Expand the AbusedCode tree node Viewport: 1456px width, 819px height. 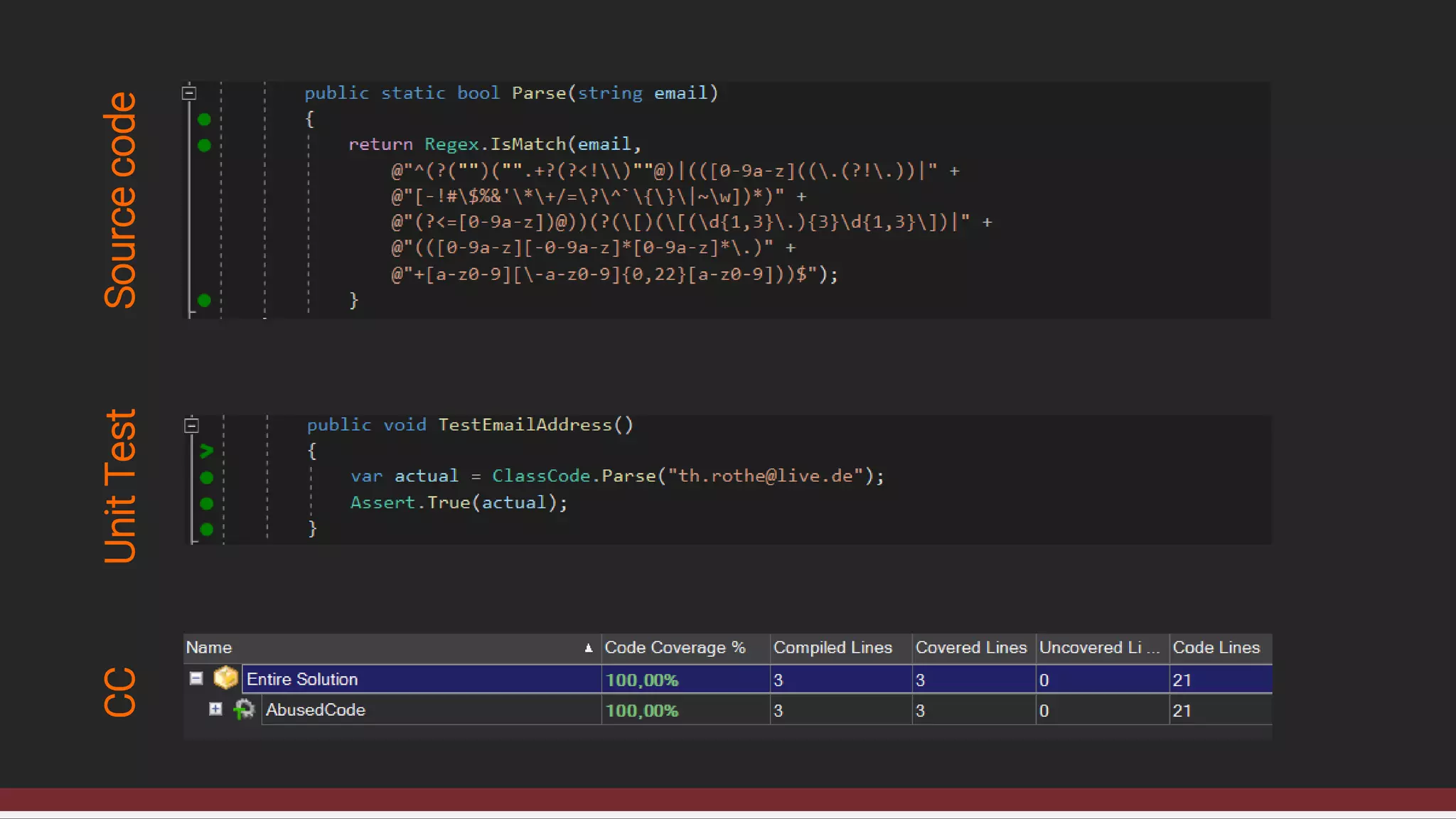pos(215,709)
